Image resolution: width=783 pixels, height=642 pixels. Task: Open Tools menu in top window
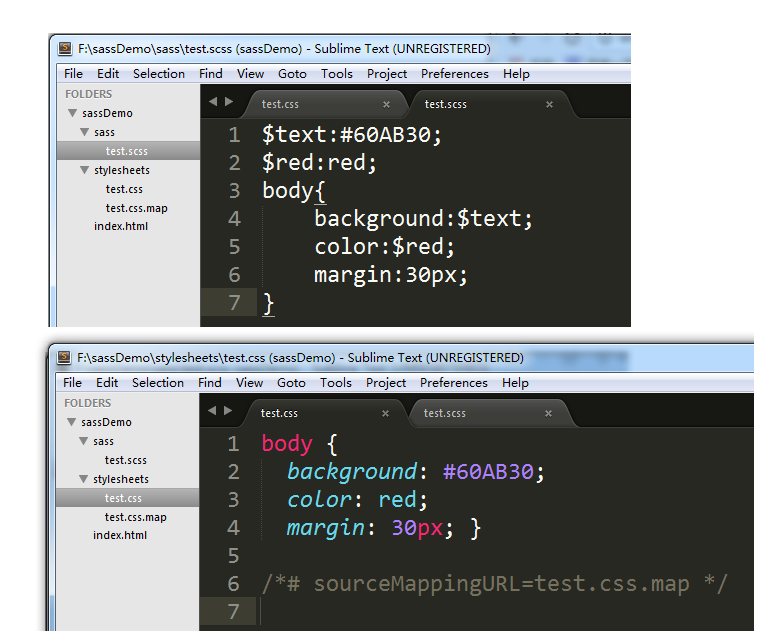[x=337, y=74]
